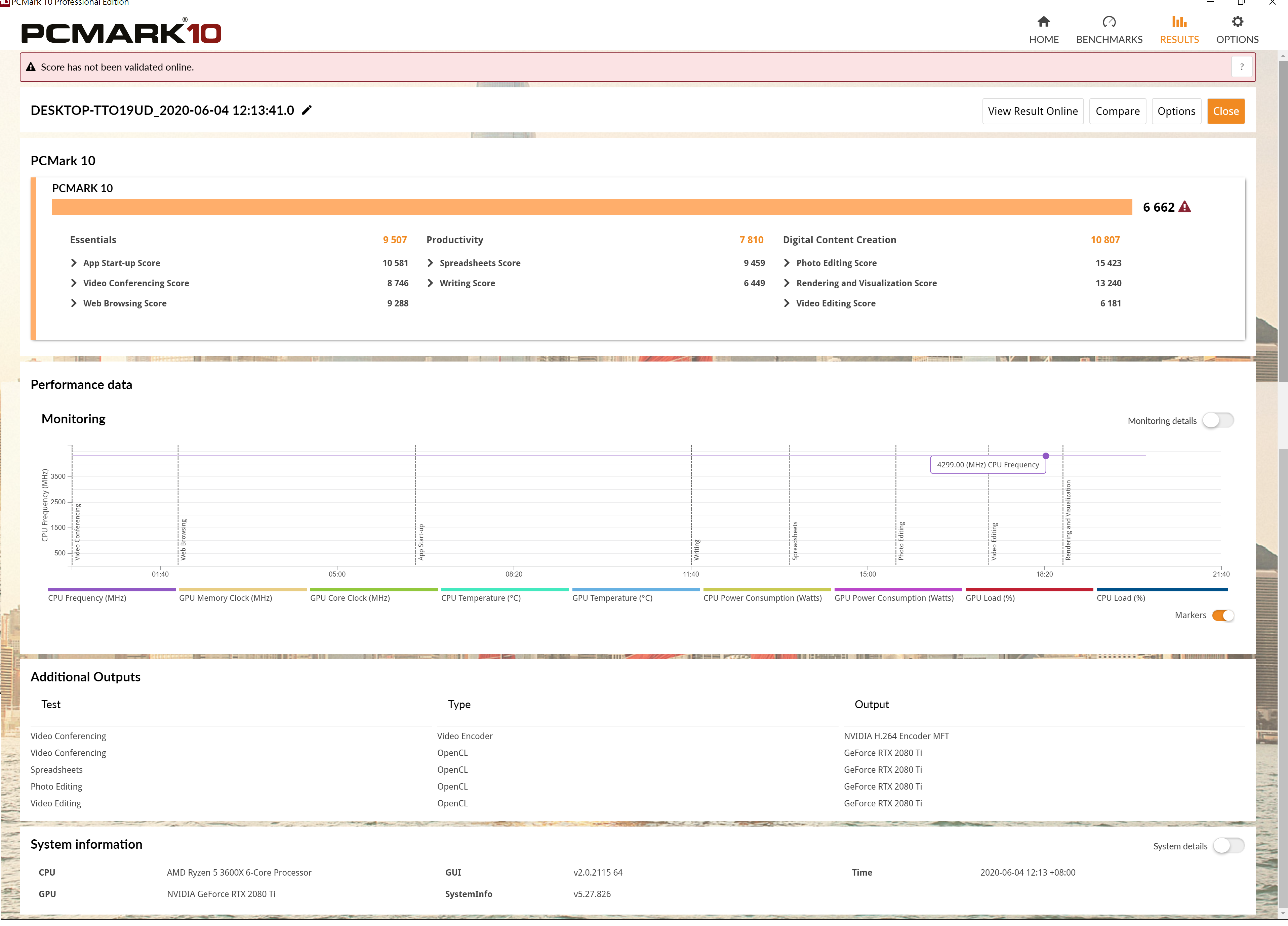This screenshot has width=1288, height=926.
Task: Expand the Photo Editing Score row
Action: coord(787,262)
